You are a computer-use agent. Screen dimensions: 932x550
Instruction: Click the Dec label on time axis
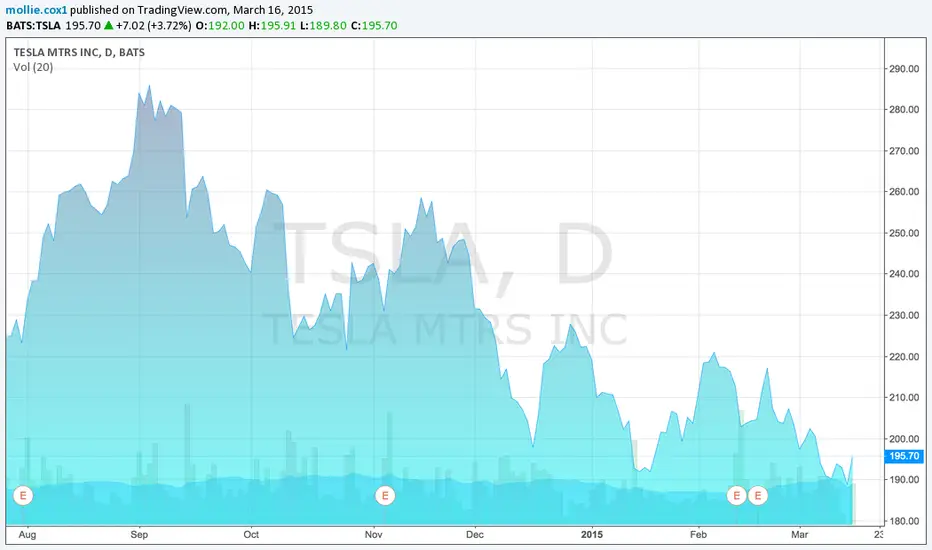point(475,535)
